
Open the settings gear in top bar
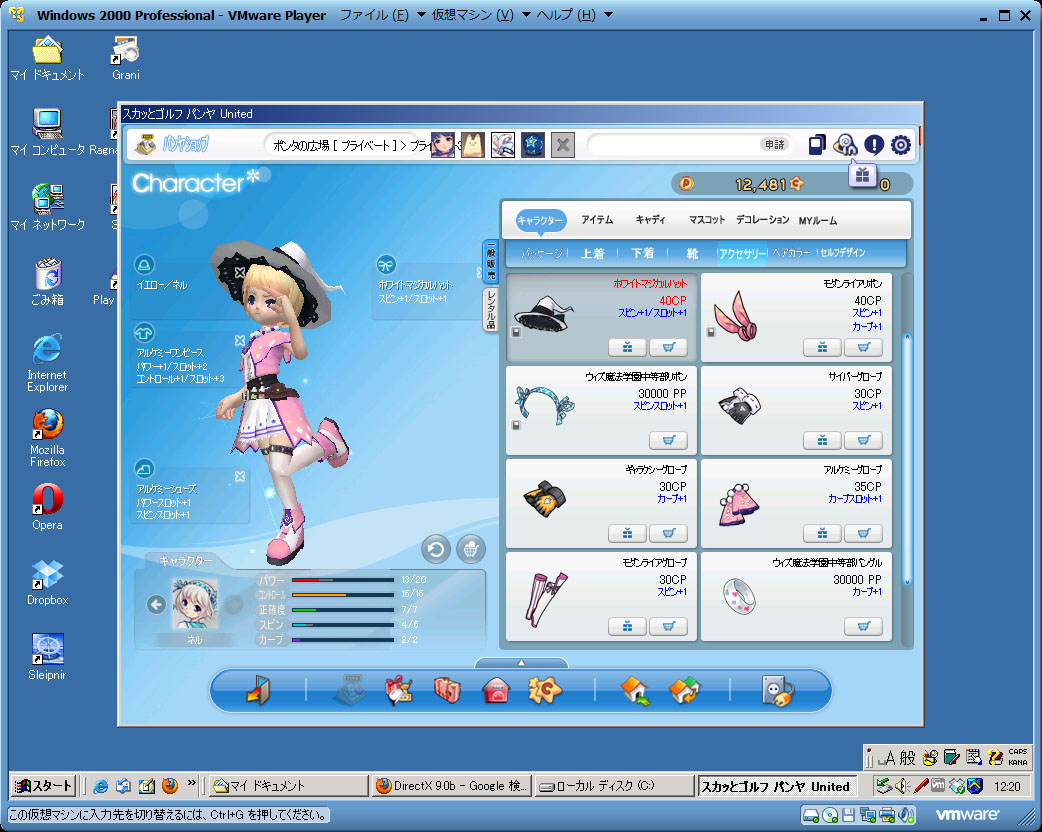click(x=900, y=145)
